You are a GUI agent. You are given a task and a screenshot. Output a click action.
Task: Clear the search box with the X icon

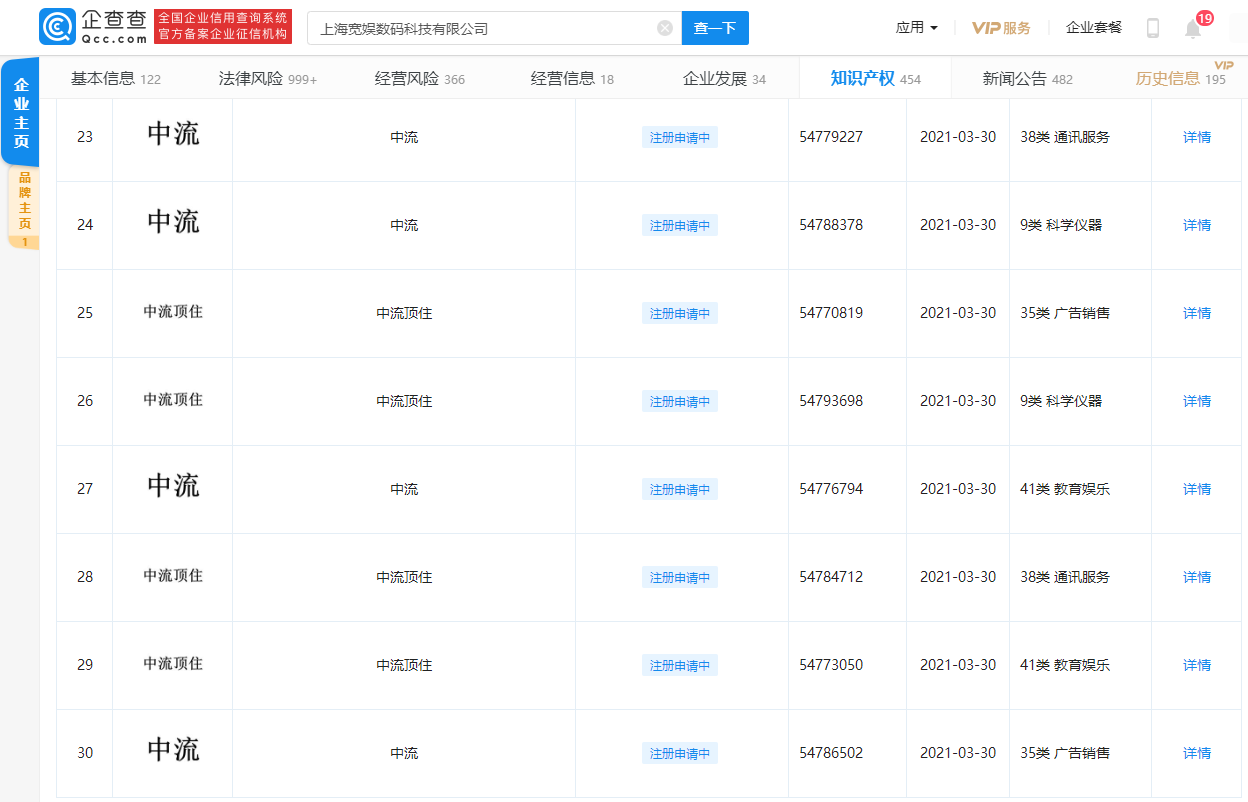[664, 28]
